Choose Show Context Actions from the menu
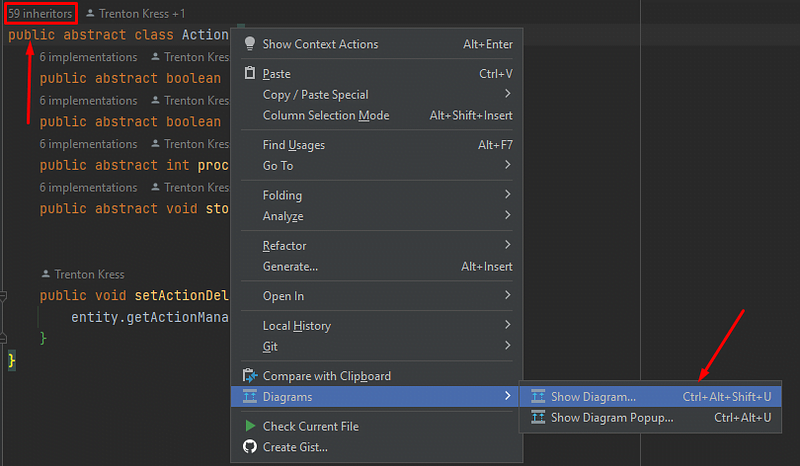The image size is (800, 466). pos(377,44)
